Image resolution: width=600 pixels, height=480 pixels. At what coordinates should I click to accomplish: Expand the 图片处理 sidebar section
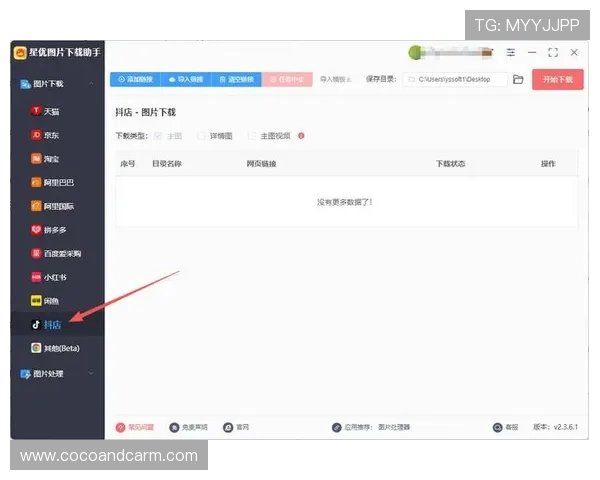pos(91,373)
